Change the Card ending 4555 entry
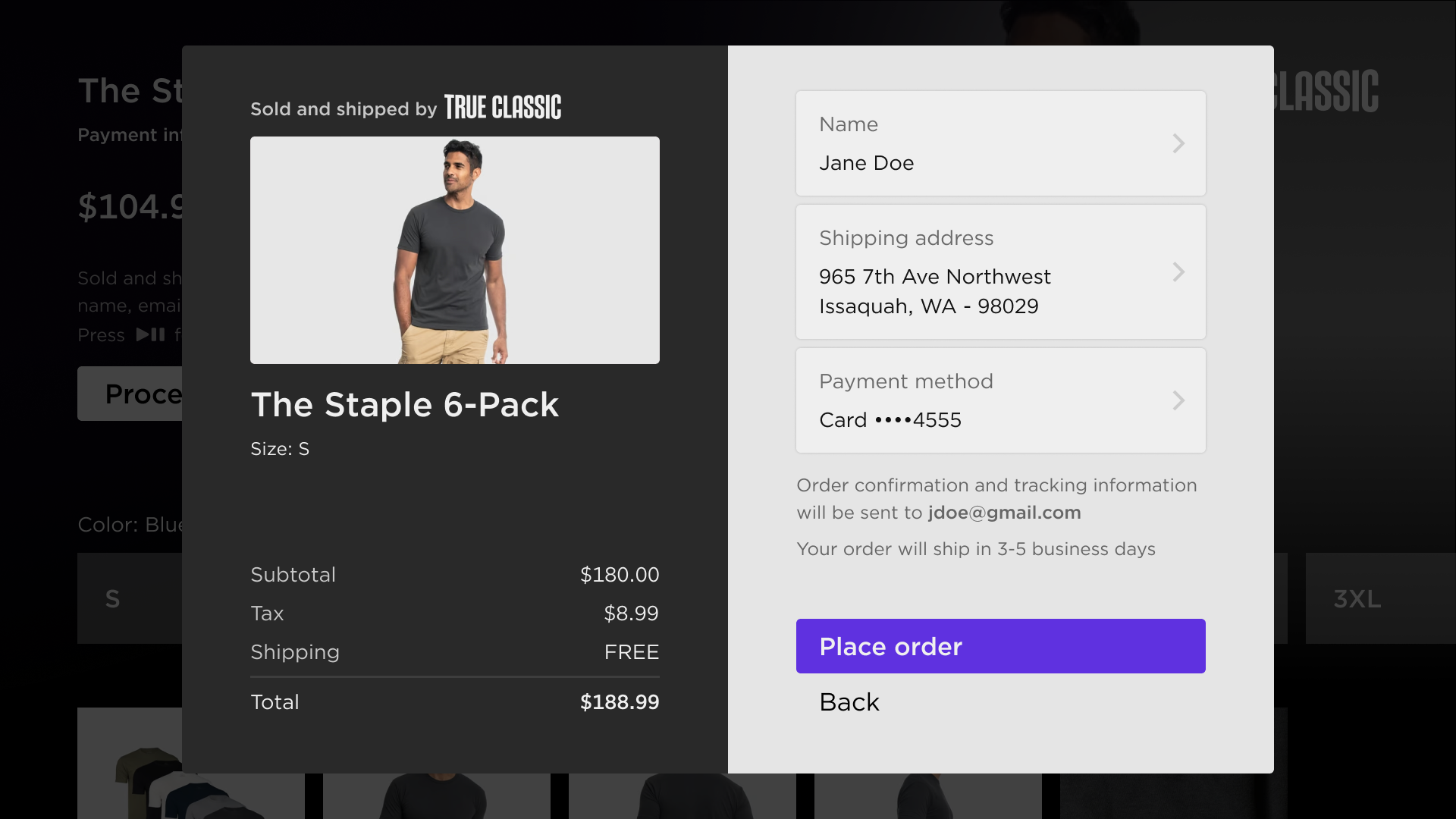This screenshot has height=819, width=1456. pyautogui.click(x=890, y=420)
